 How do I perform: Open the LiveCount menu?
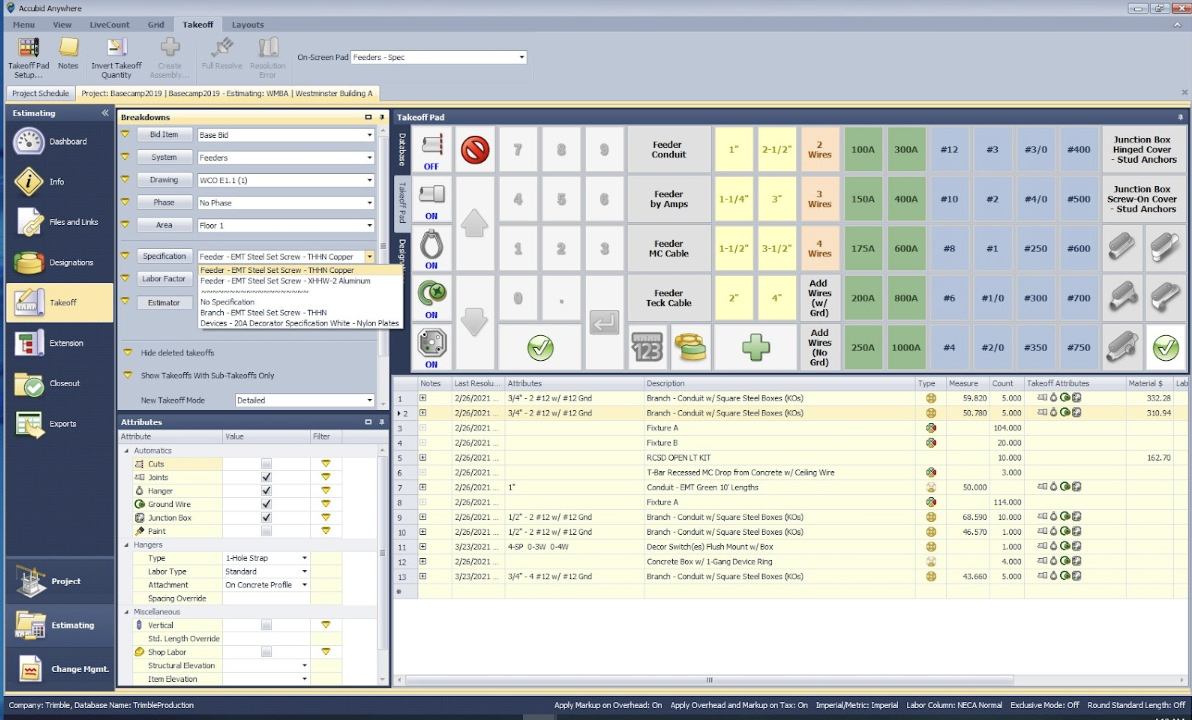tap(109, 24)
